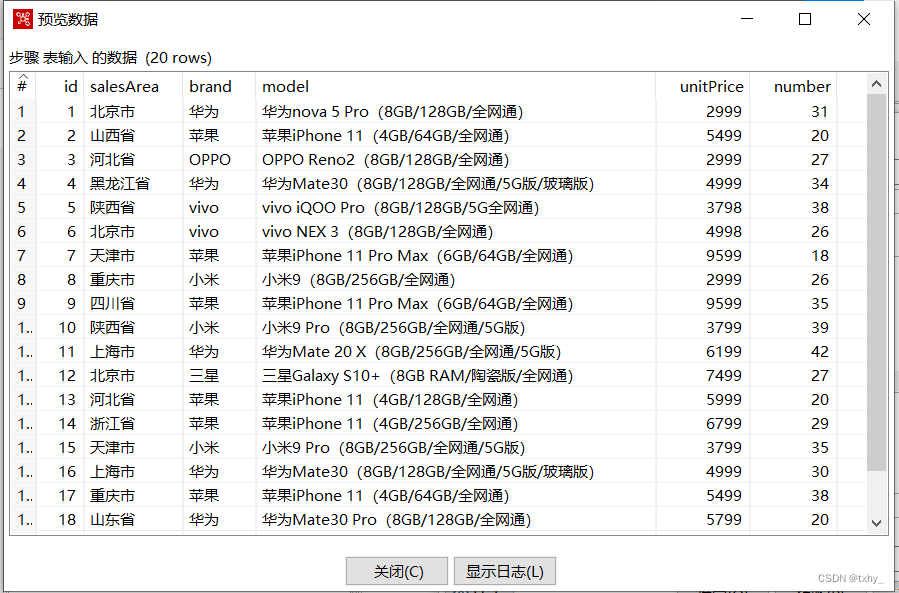Click the brand column header

[209, 86]
